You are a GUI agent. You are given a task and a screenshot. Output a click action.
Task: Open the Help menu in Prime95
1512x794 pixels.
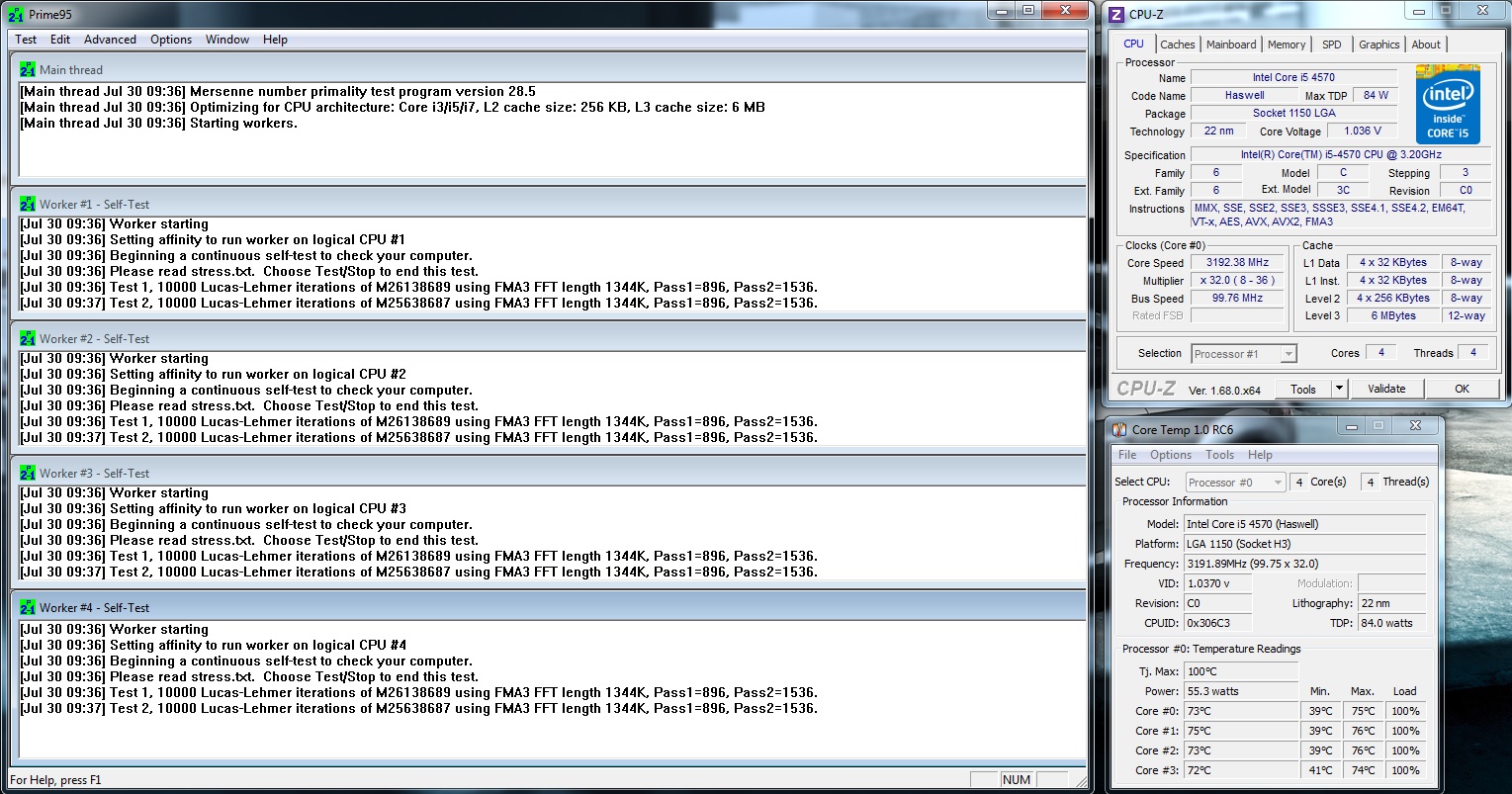click(275, 40)
